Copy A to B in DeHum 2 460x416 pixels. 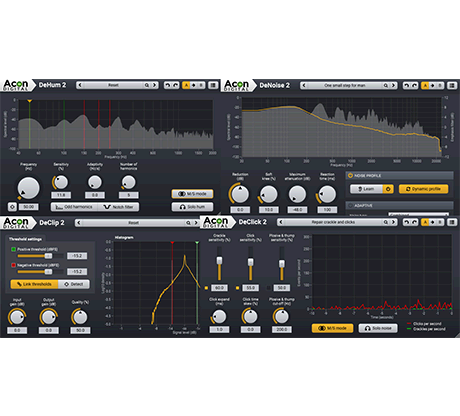click(x=194, y=85)
